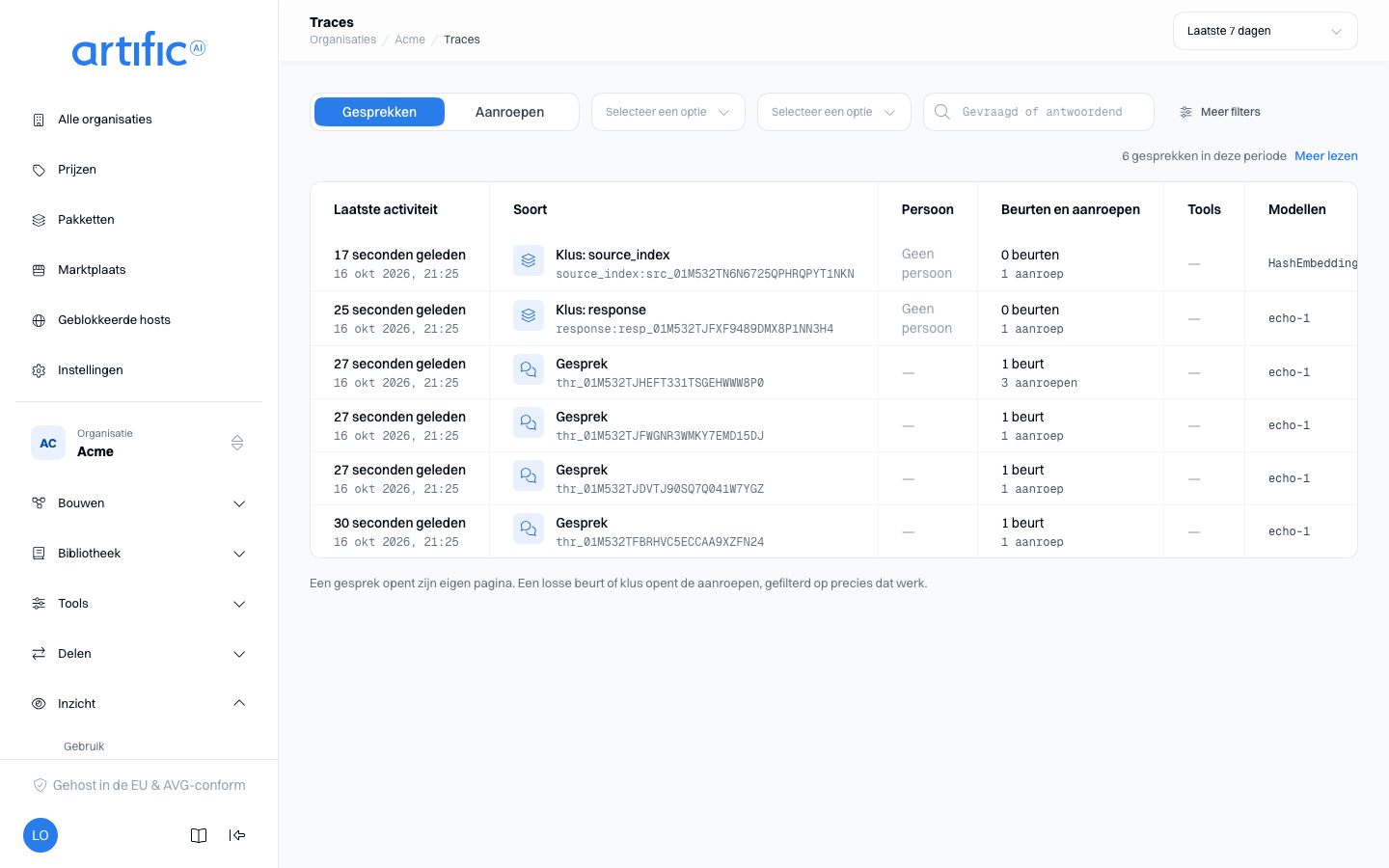Screen dimensions: 1389x868
Task: Open the Laatste 7 dagen period dropdown
Action: [x=1266, y=31]
